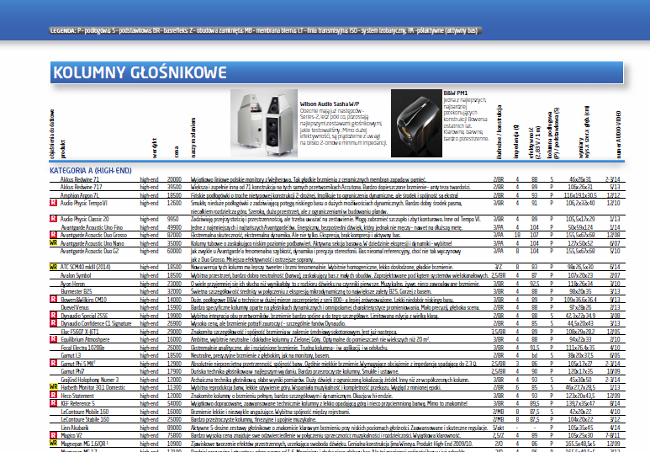650x452 pixels.
Task: Select the R badge beside Equilibrium Atmosphere
Action: point(53,339)
